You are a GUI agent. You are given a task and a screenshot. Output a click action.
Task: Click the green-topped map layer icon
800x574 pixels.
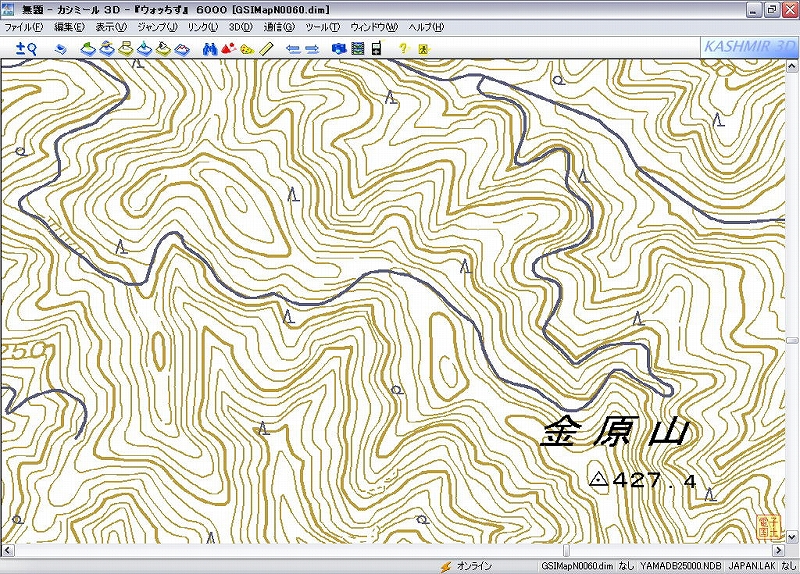click(88, 49)
